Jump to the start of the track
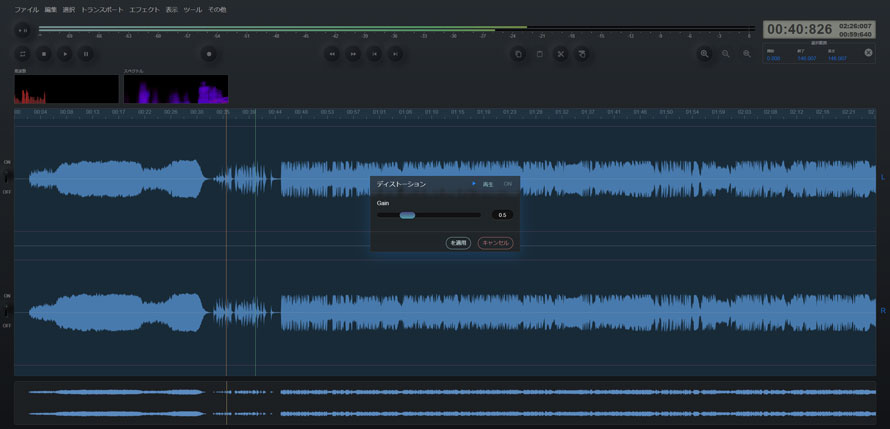890x429 pixels. (374, 54)
